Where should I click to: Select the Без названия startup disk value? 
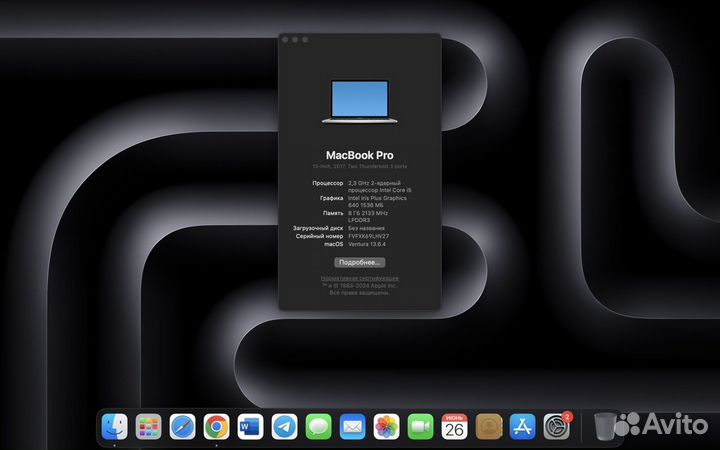pos(366,228)
